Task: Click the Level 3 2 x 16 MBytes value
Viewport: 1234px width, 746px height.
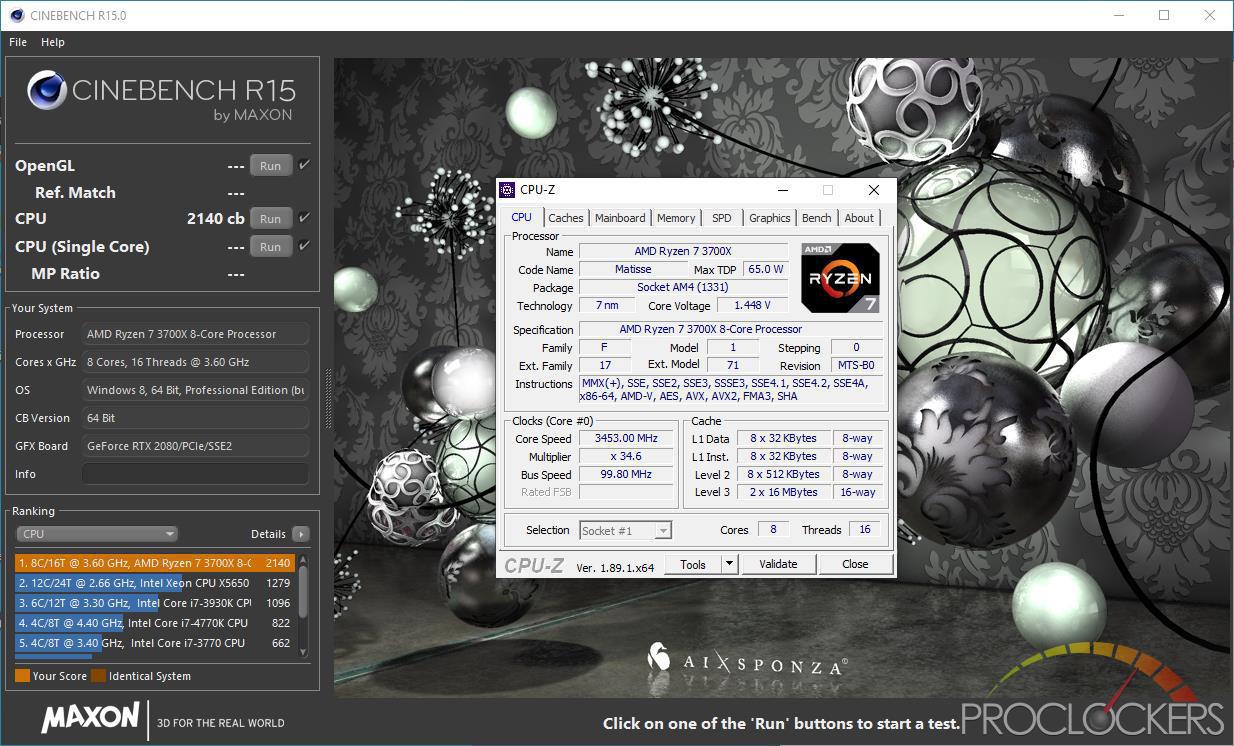Action: point(784,493)
